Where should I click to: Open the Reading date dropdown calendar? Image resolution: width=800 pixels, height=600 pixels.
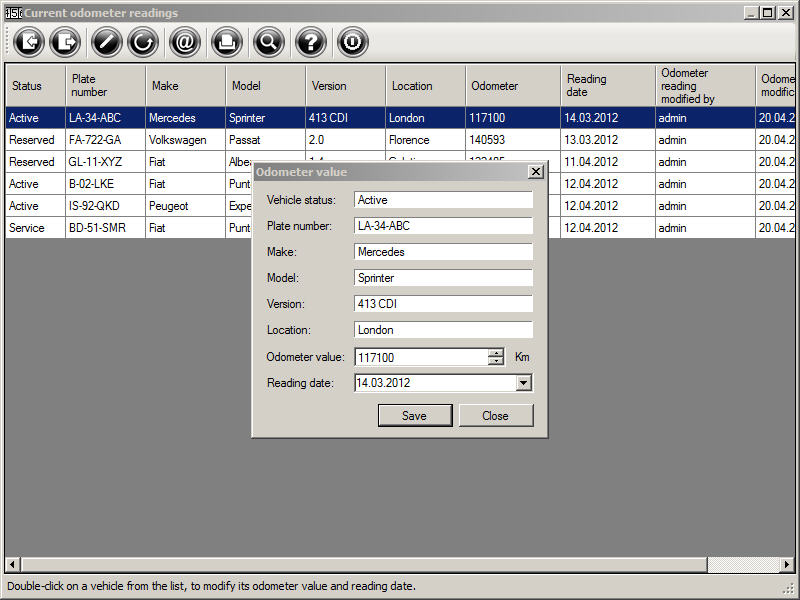coord(524,382)
